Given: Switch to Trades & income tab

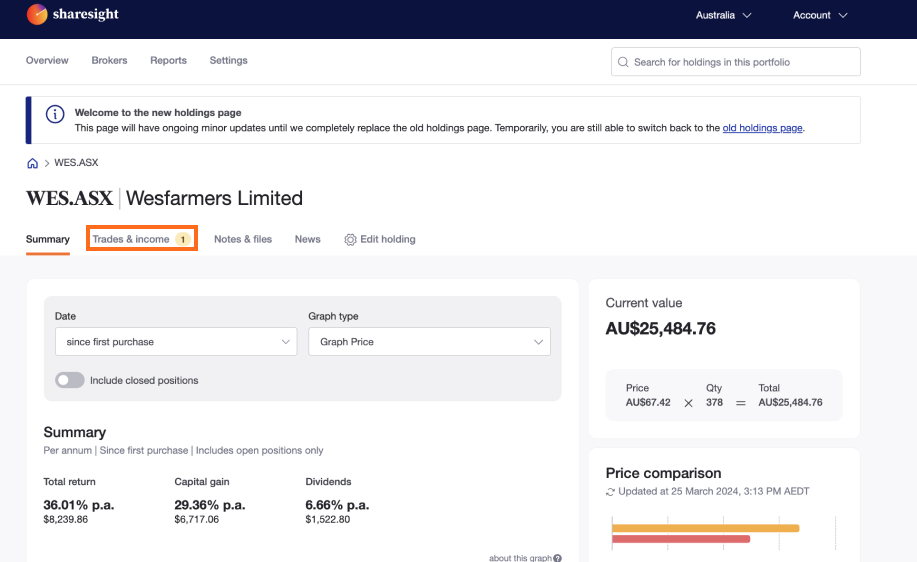Looking at the screenshot, I should coord(142,239).
